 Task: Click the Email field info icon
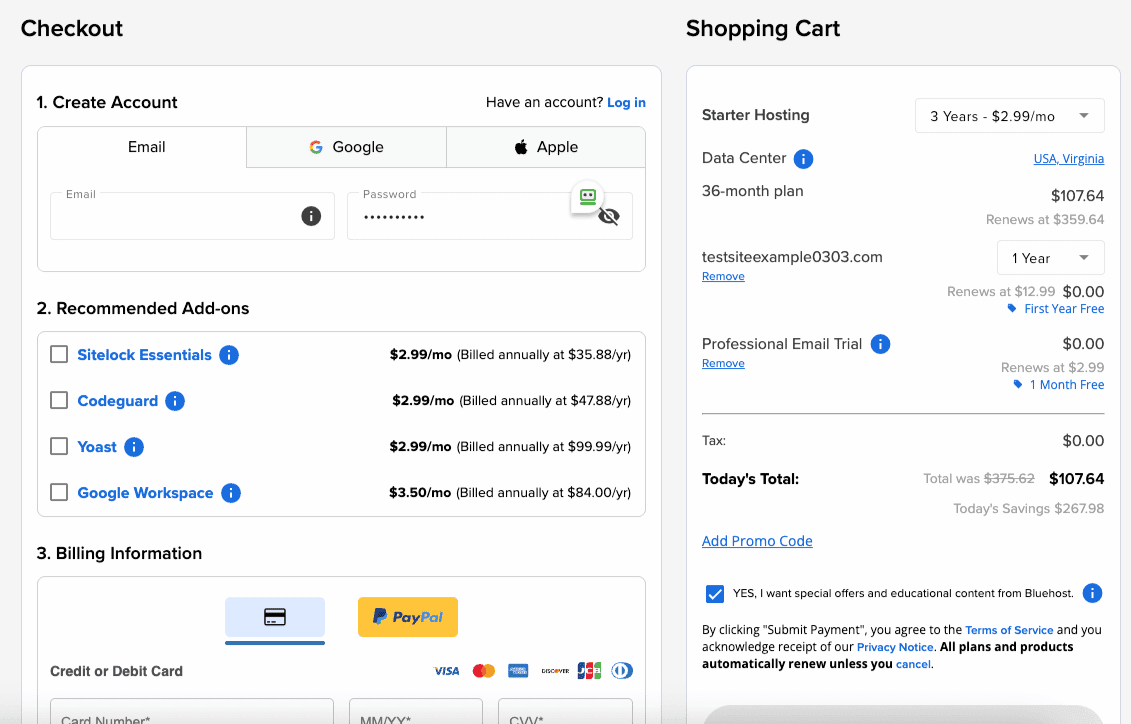point(311,216)
